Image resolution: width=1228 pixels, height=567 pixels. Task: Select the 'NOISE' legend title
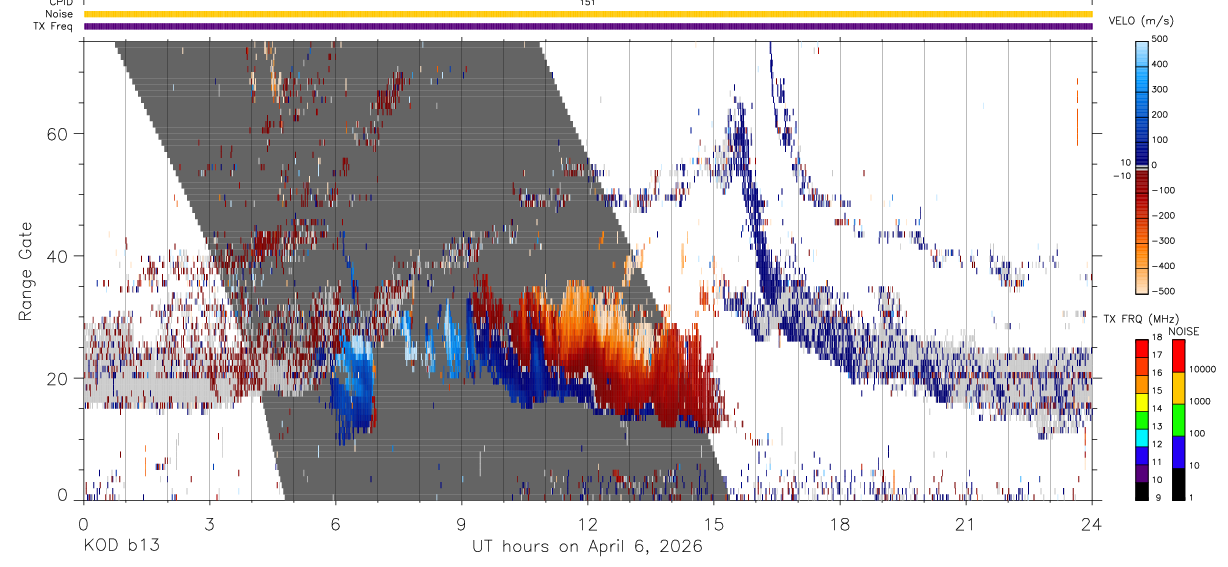click(1184, 330)
